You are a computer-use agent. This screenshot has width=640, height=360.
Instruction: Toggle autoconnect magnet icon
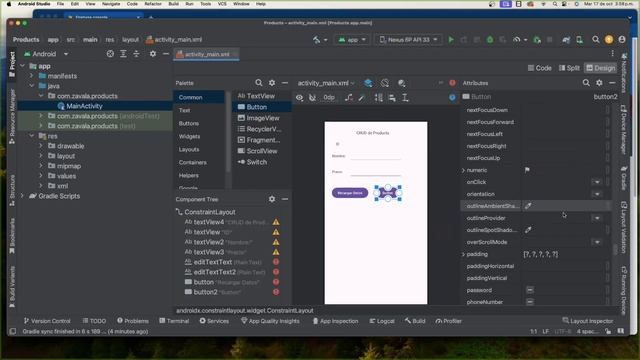pos(312,98)
